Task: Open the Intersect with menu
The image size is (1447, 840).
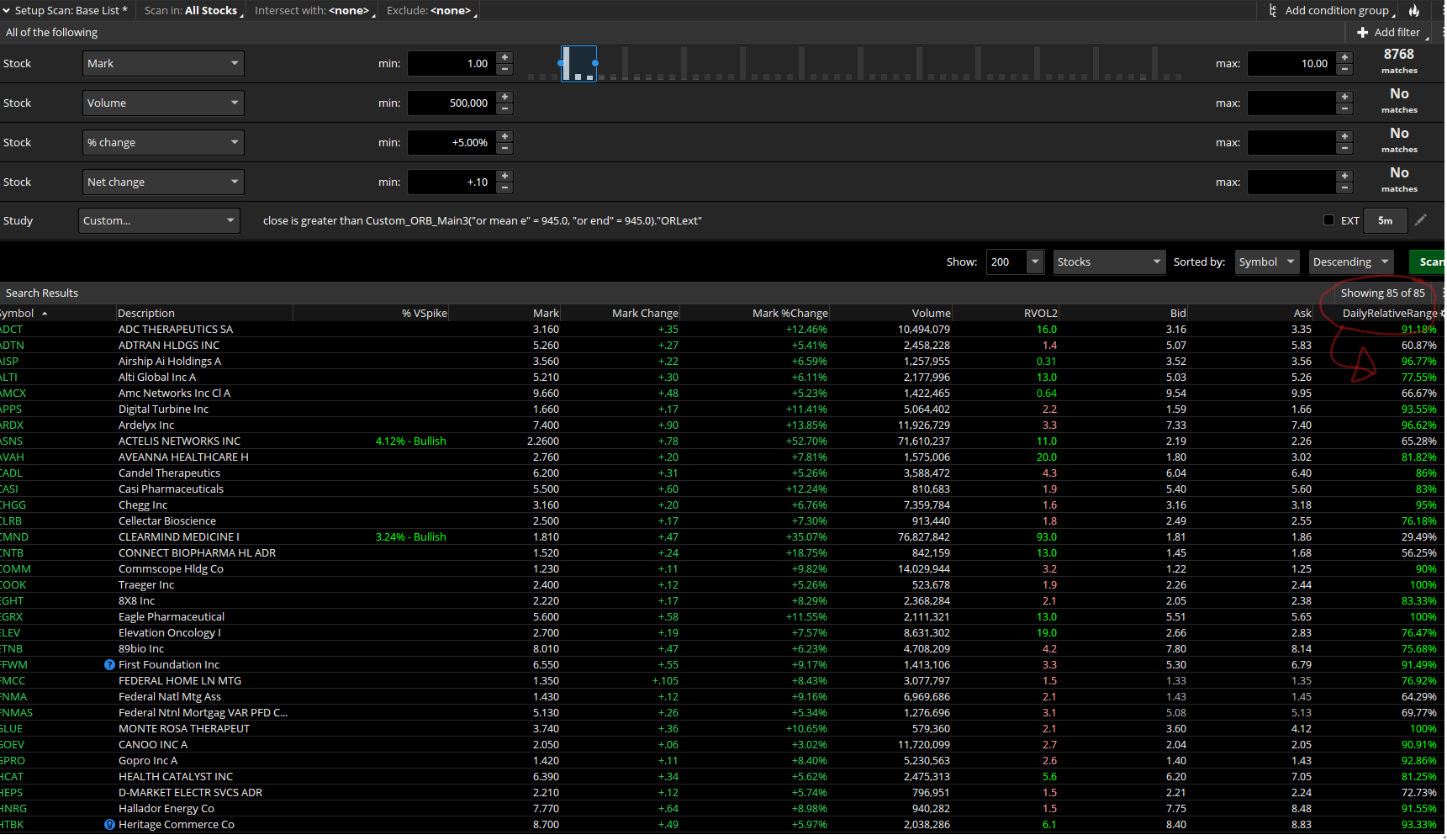Action: pyautogui.click(x=314, y=11)
